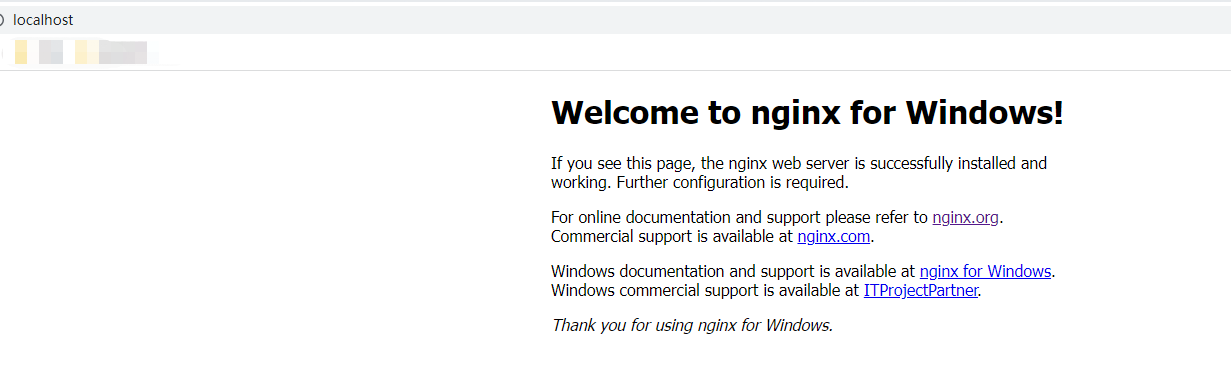
Task: Click the second yellow bookmark folder icon
Action: pos(87,52)
